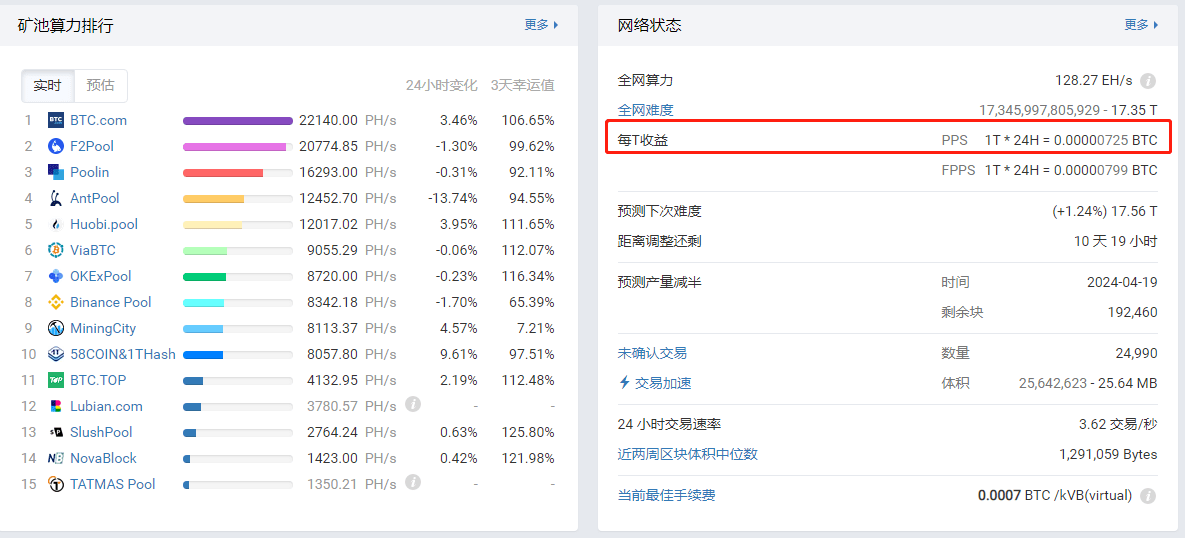Screen dimensions: 1185x538
Task: Click the info icon next to 128.27 EH/s
Action: tap(1148, 80)
